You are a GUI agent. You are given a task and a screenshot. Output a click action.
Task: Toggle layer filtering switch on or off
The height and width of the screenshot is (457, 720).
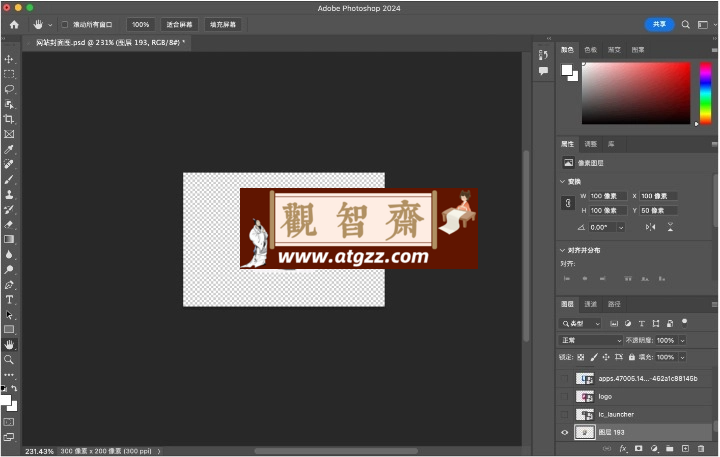point(684,323)
